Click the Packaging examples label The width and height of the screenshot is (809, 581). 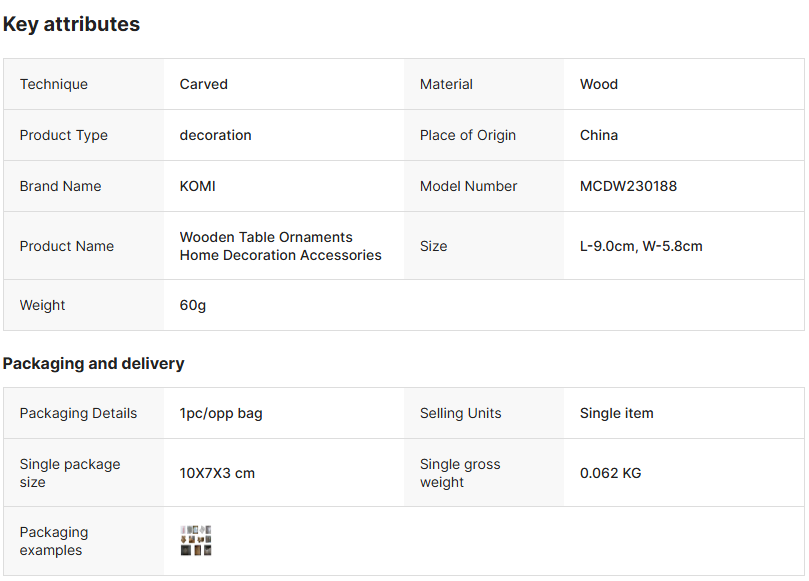tap(54, 541)
